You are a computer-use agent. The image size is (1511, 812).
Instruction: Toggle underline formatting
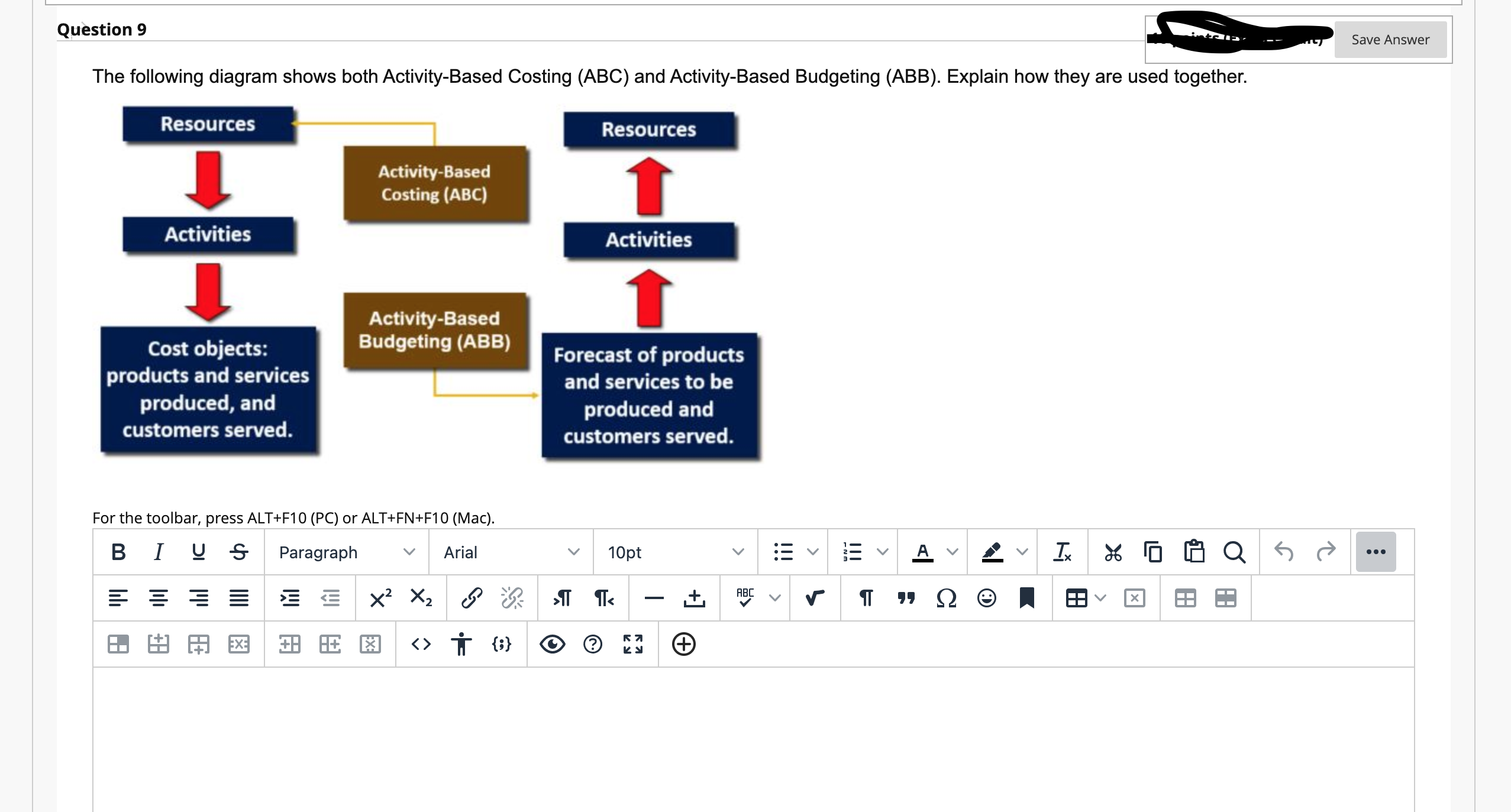coord(198,552)
